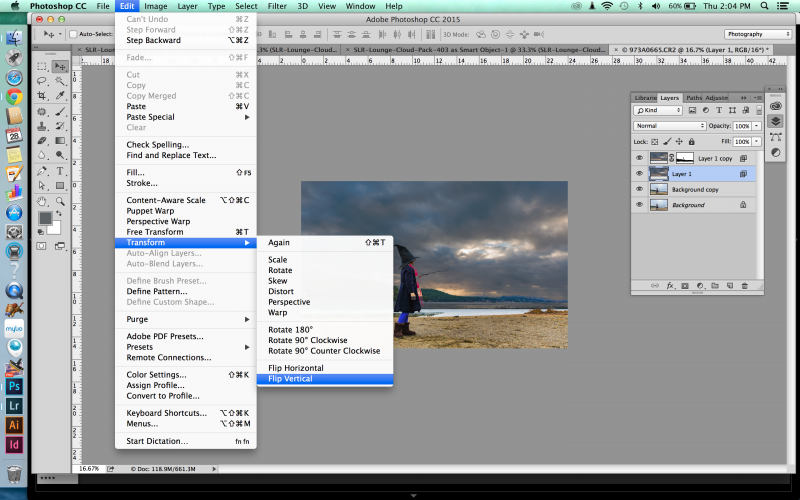
Task: Select the Horizontal Type tool
Action: 60,171
